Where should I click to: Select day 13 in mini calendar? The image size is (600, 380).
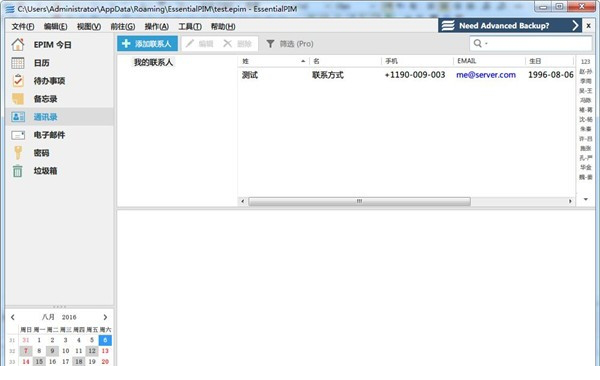105,351
